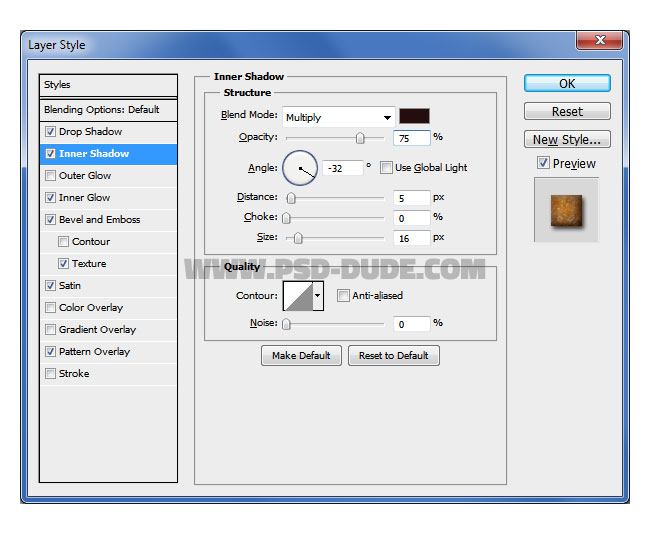This screenshot has width=650, height=534.
Task: Click the rusty style preview thumbnail
Action: tap(566, 209)
